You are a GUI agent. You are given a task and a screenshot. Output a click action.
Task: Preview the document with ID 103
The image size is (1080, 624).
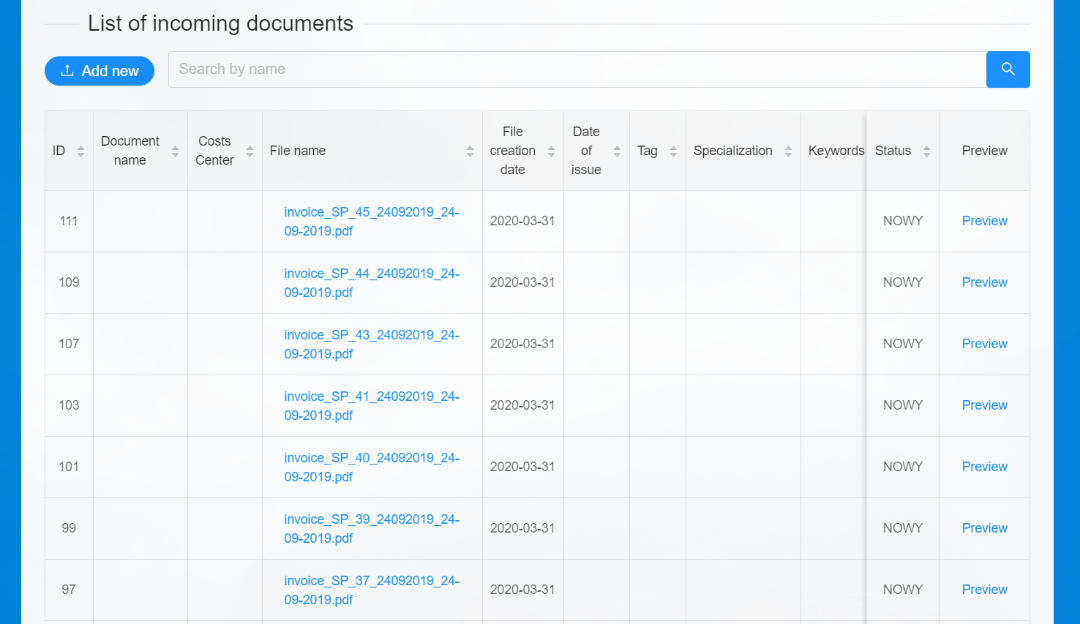pyautogui.click(x=984, y=405)
